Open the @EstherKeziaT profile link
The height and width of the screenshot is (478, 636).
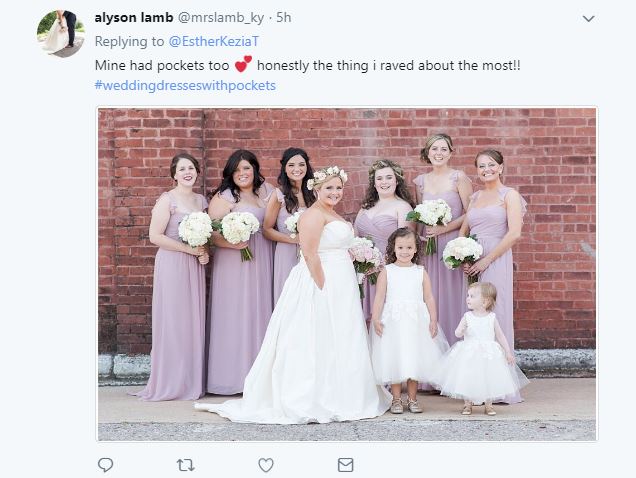213,41
